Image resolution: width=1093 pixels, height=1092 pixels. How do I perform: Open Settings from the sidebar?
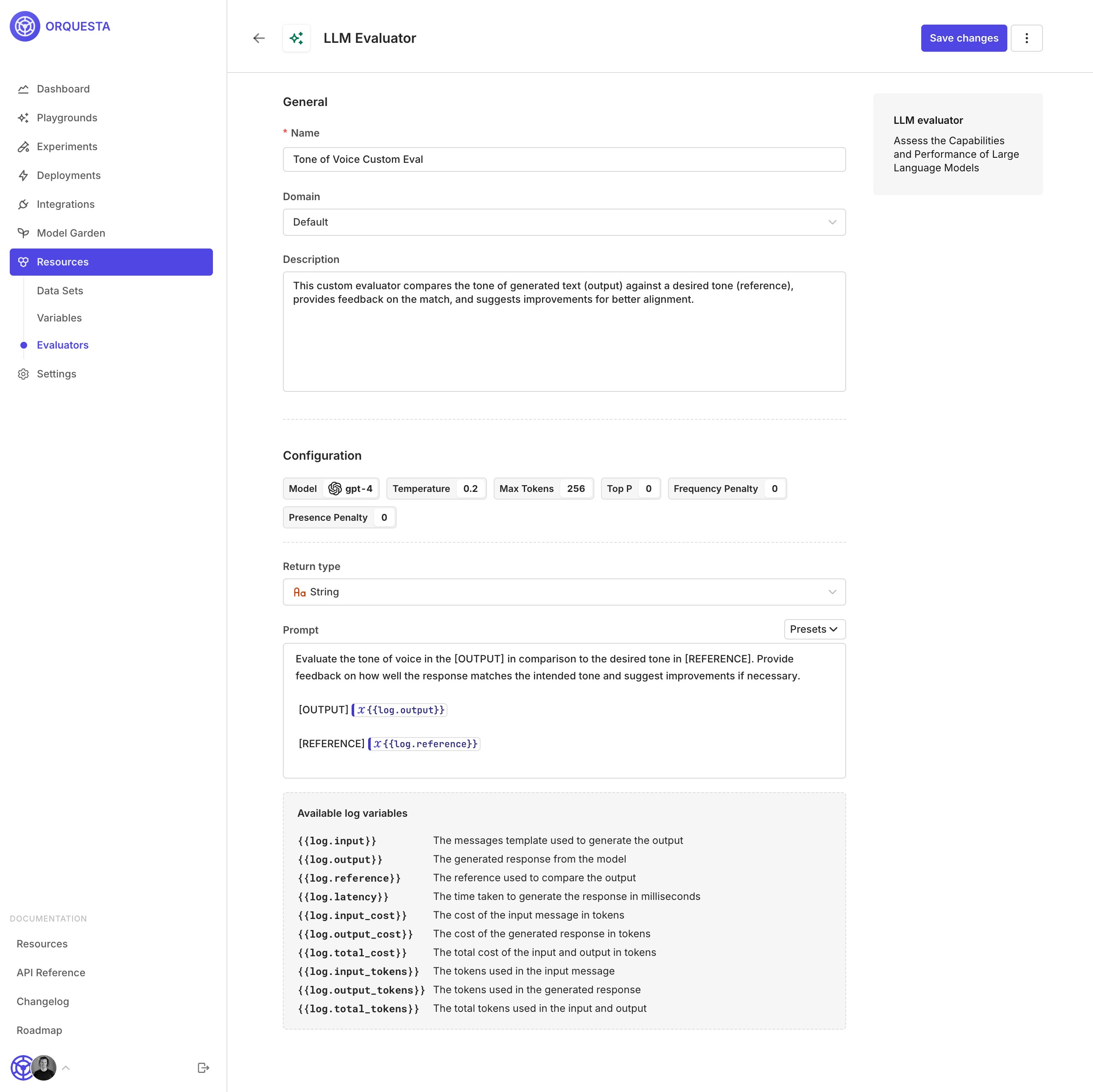(56, 374)
